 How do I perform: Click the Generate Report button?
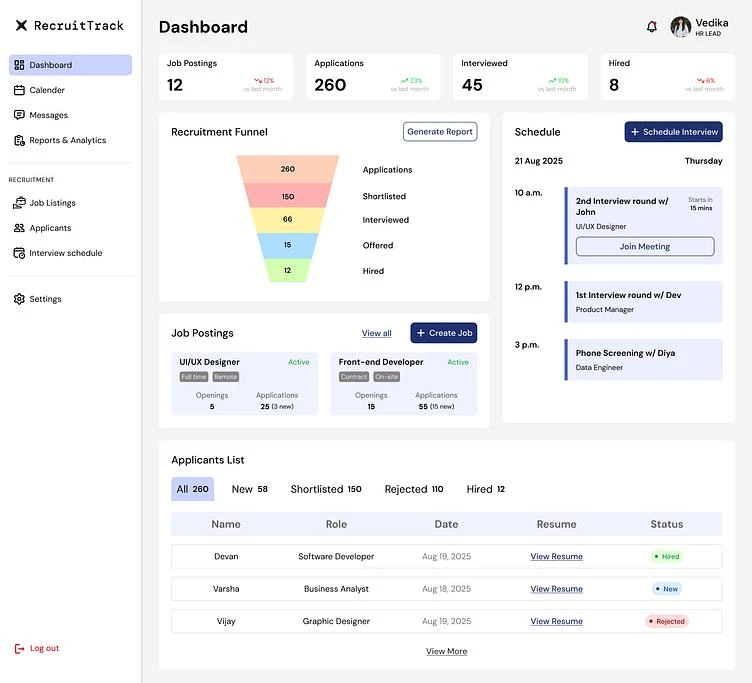(x=440, y=132)
